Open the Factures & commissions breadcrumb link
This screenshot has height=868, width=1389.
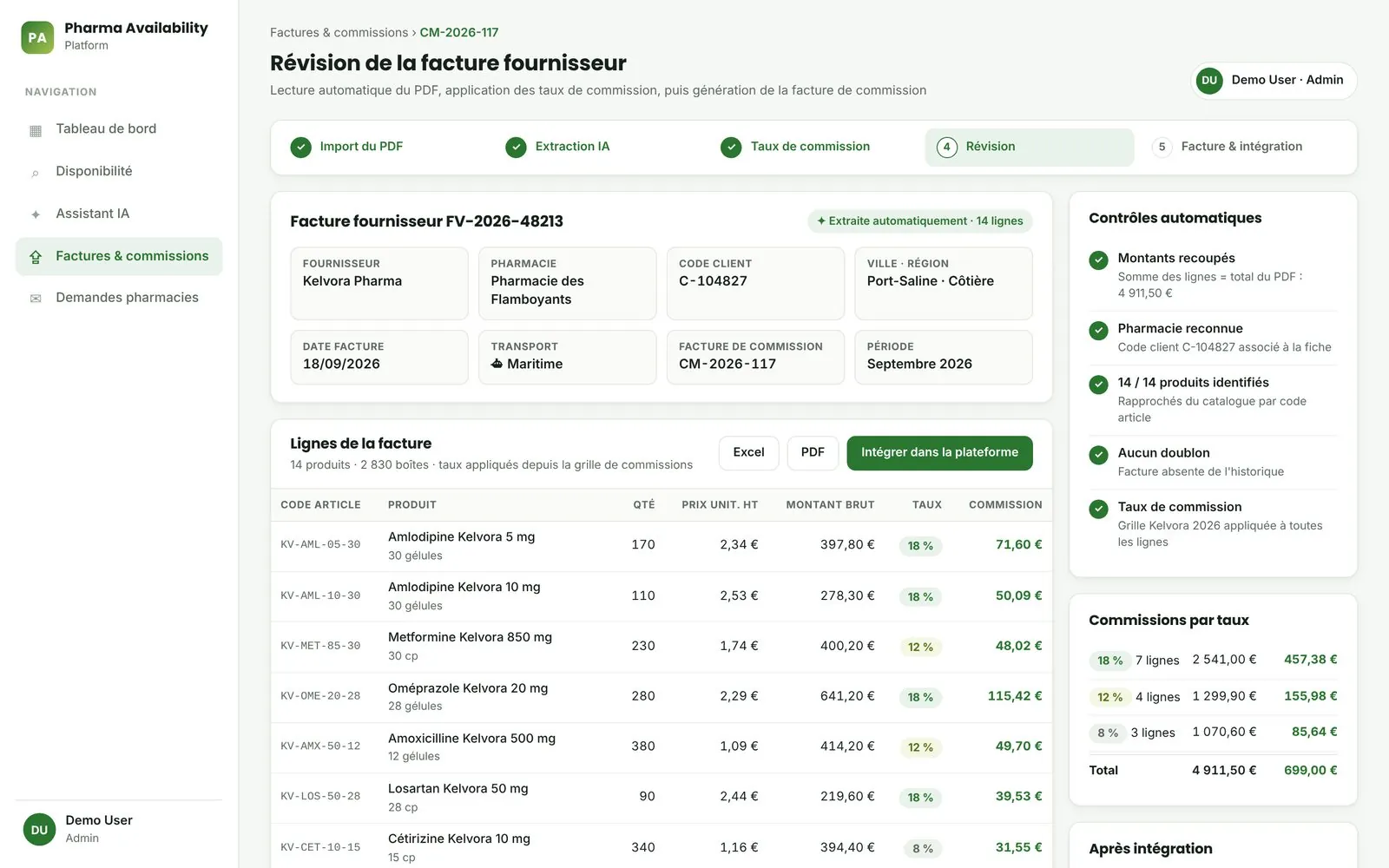pyautogui.click(x=339, y=33)
